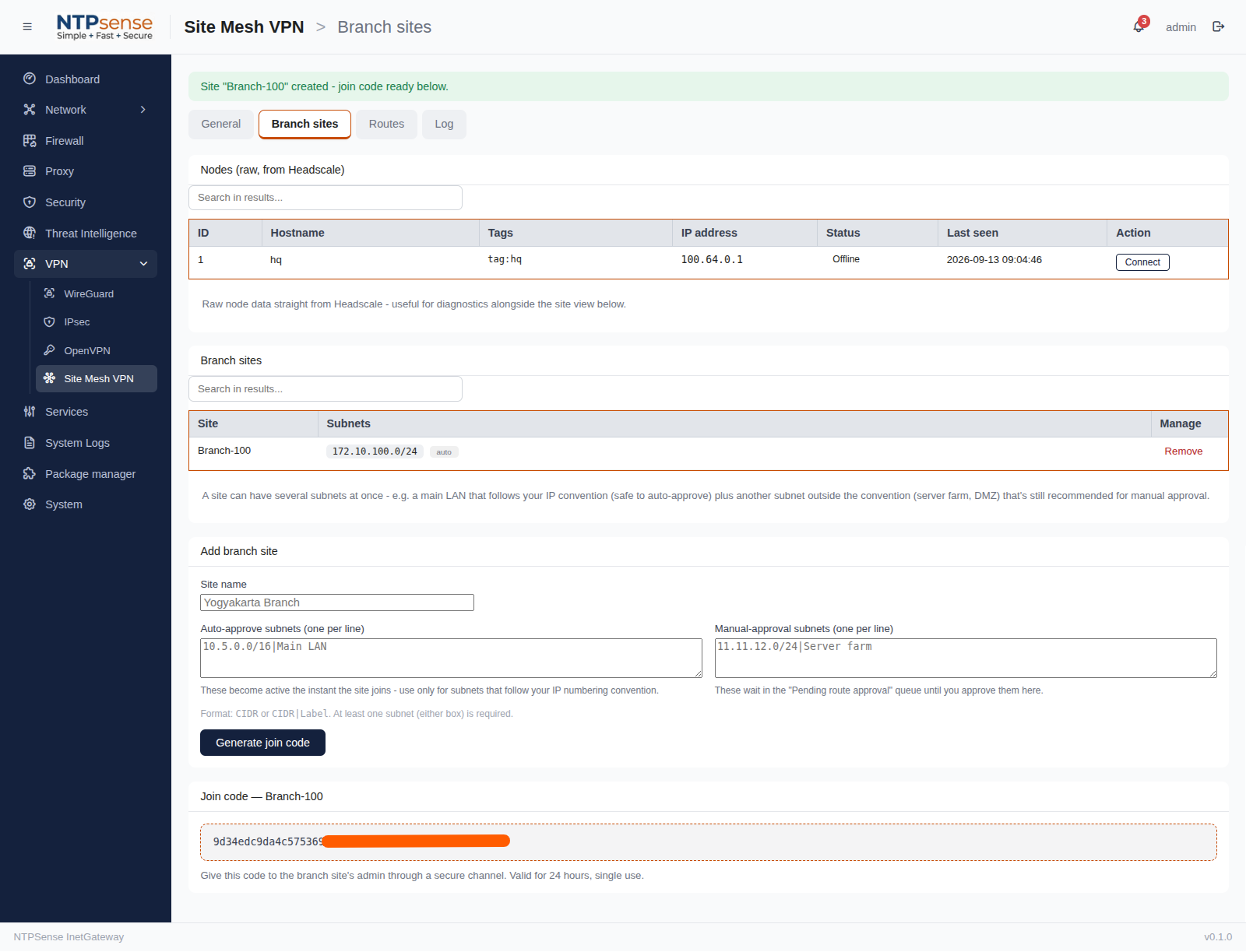
Task: Connect the hq node
Action: click(1142, 262)
